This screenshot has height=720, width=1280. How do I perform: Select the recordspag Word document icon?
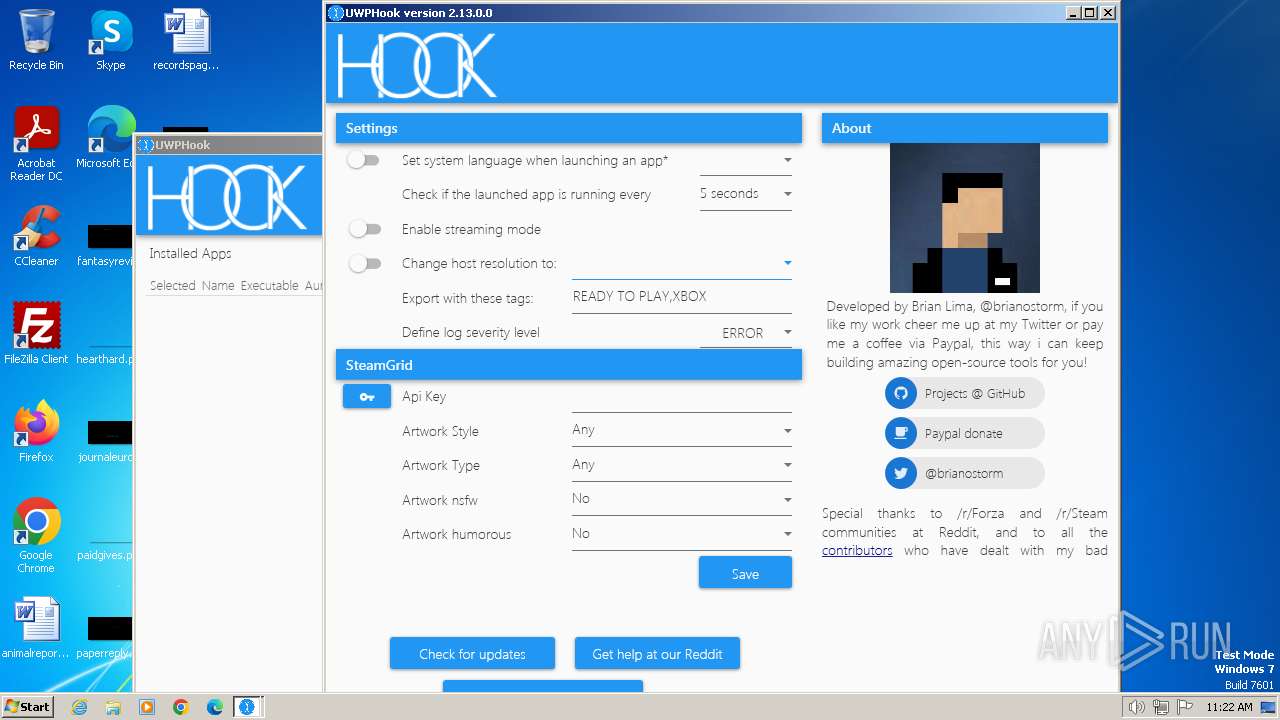click(186, 40)
